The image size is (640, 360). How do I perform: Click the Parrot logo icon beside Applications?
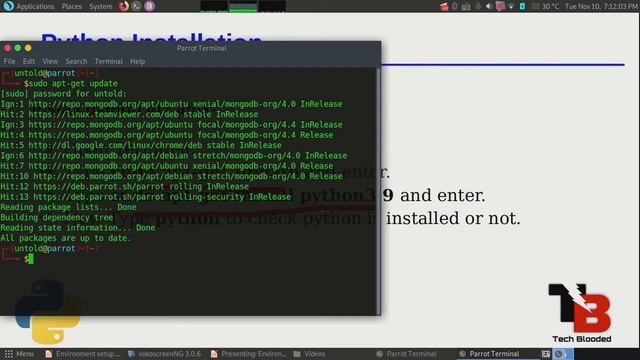click(8, 6)
